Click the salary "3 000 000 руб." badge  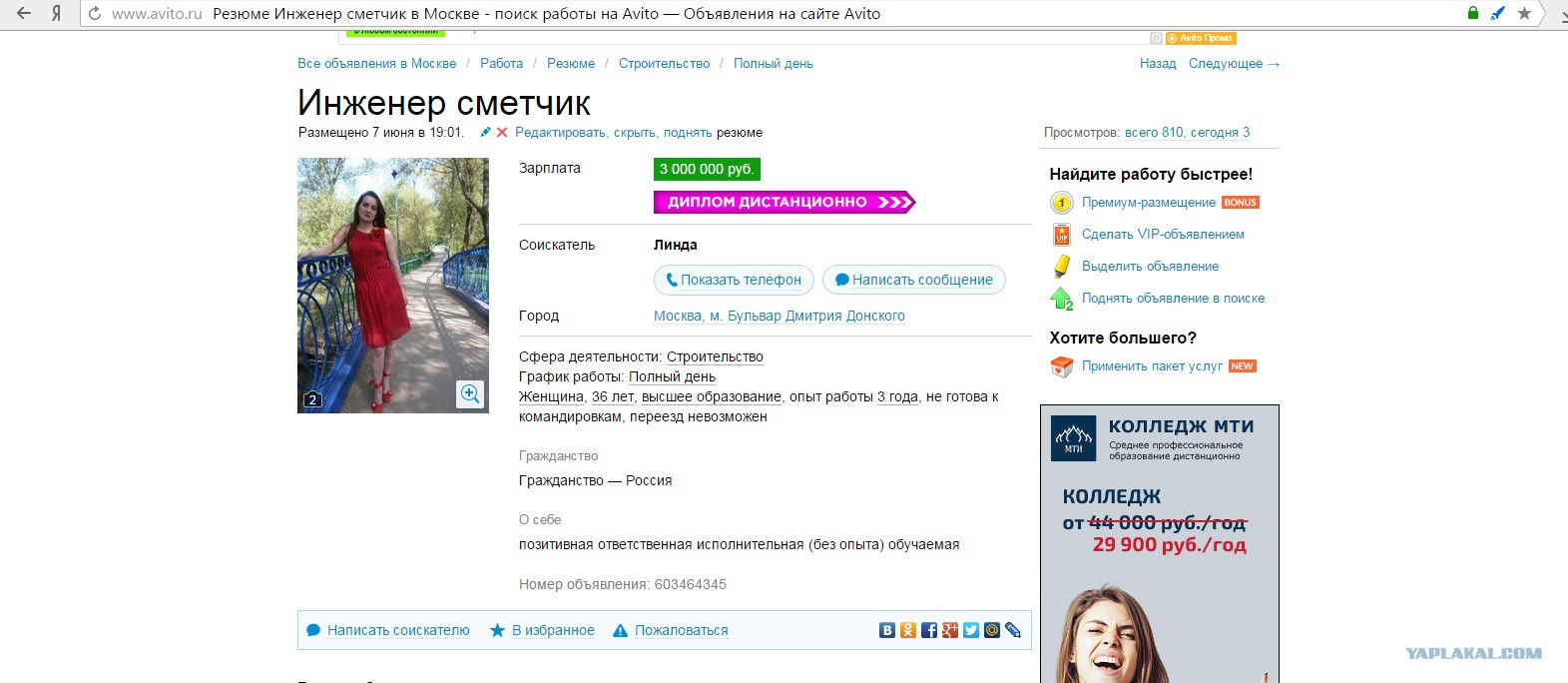707,169
